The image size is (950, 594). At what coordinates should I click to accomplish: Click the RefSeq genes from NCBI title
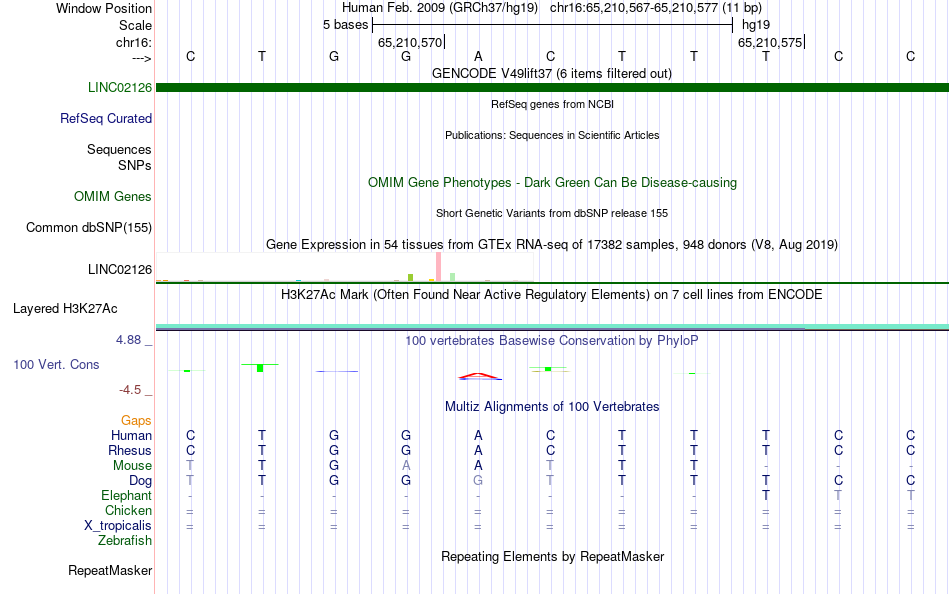(552, 104)
